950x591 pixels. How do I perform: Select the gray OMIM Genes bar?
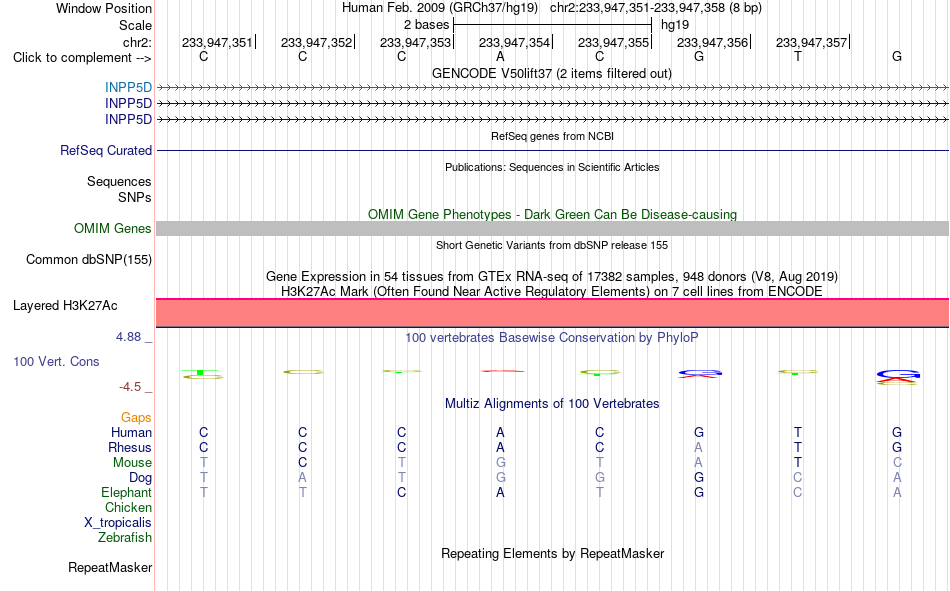pos(552,229)
